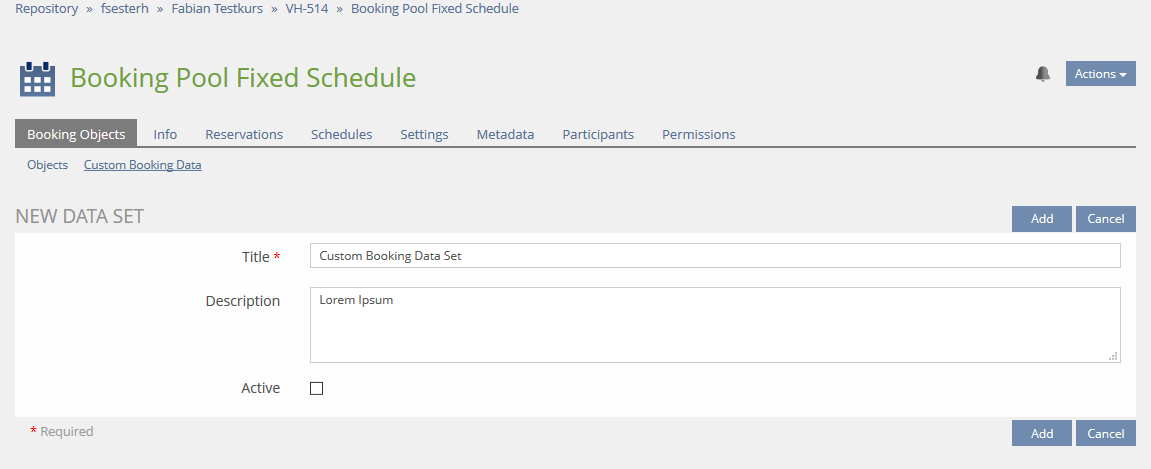This screenshot has width=1151, height=469.
Task: Open the Objects sub-tab
Action: (47, 165)
